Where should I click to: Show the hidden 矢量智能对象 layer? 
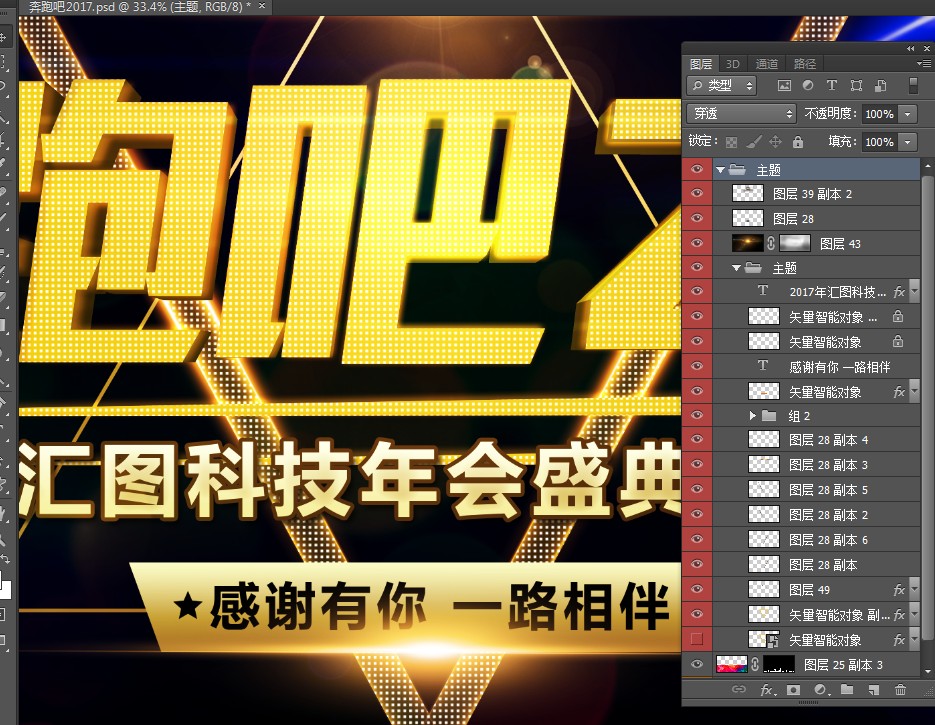click(x=696, y=639)
